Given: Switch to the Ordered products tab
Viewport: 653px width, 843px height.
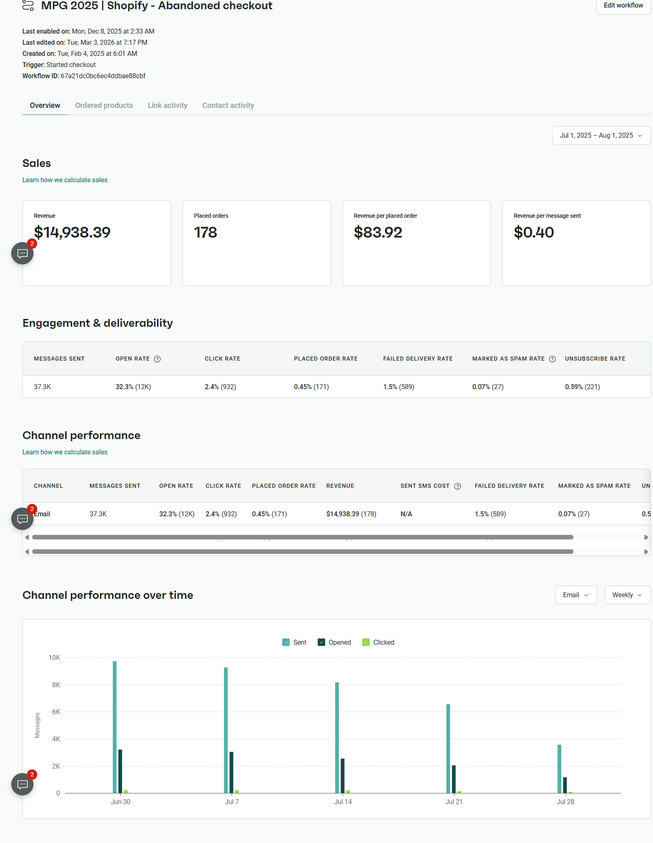Looking at the screenshot, I should pyautogui.click(x=104, y=105).
